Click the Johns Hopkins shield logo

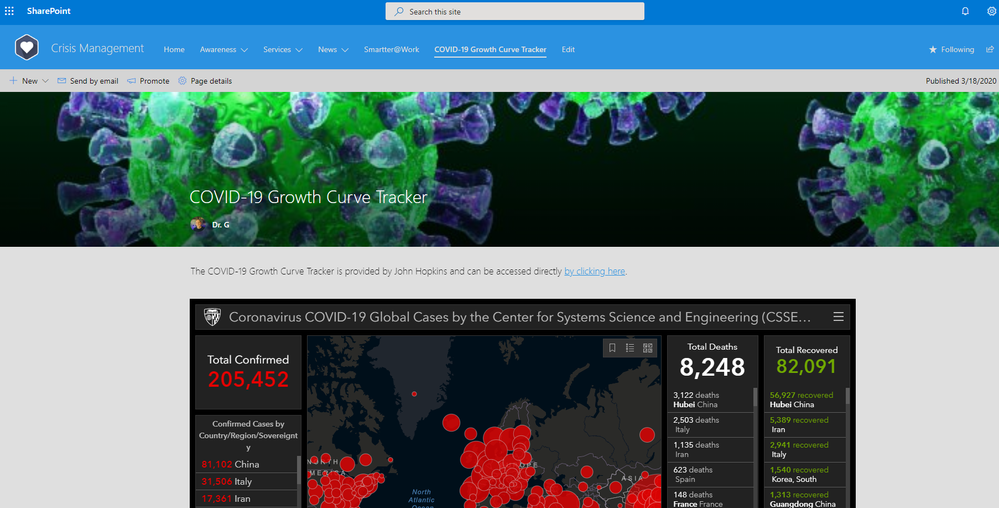pos(212,317)
